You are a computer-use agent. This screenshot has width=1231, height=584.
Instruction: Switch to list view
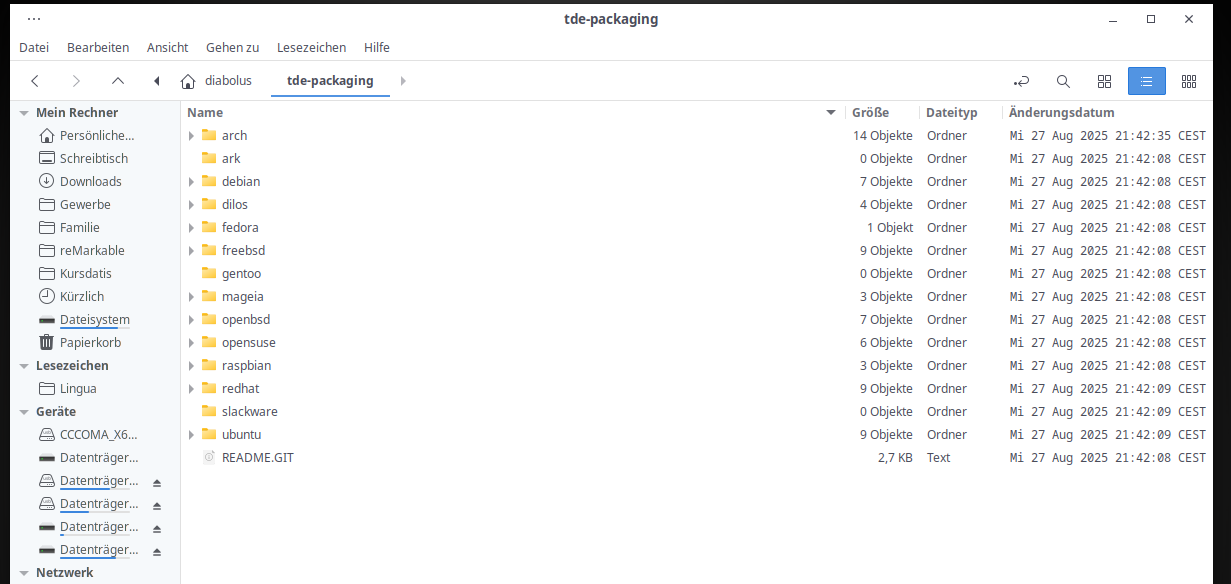[1146, 81]
